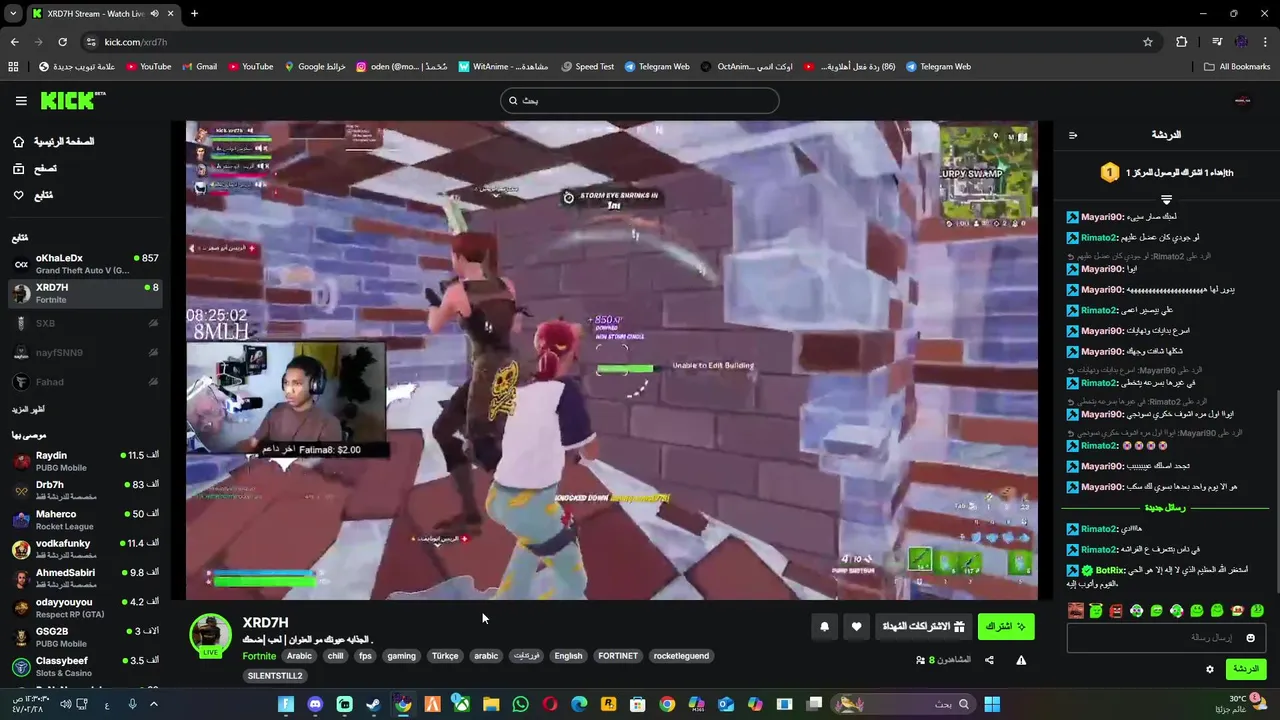Click the report warning triangle icon
The image size is (1280, 720).
tap(1021, 660)
